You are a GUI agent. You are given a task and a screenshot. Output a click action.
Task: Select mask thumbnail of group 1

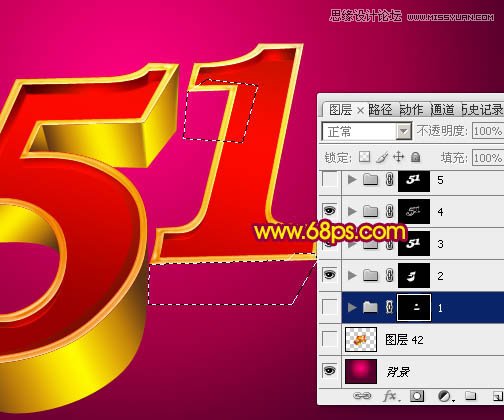click(414, 307)
